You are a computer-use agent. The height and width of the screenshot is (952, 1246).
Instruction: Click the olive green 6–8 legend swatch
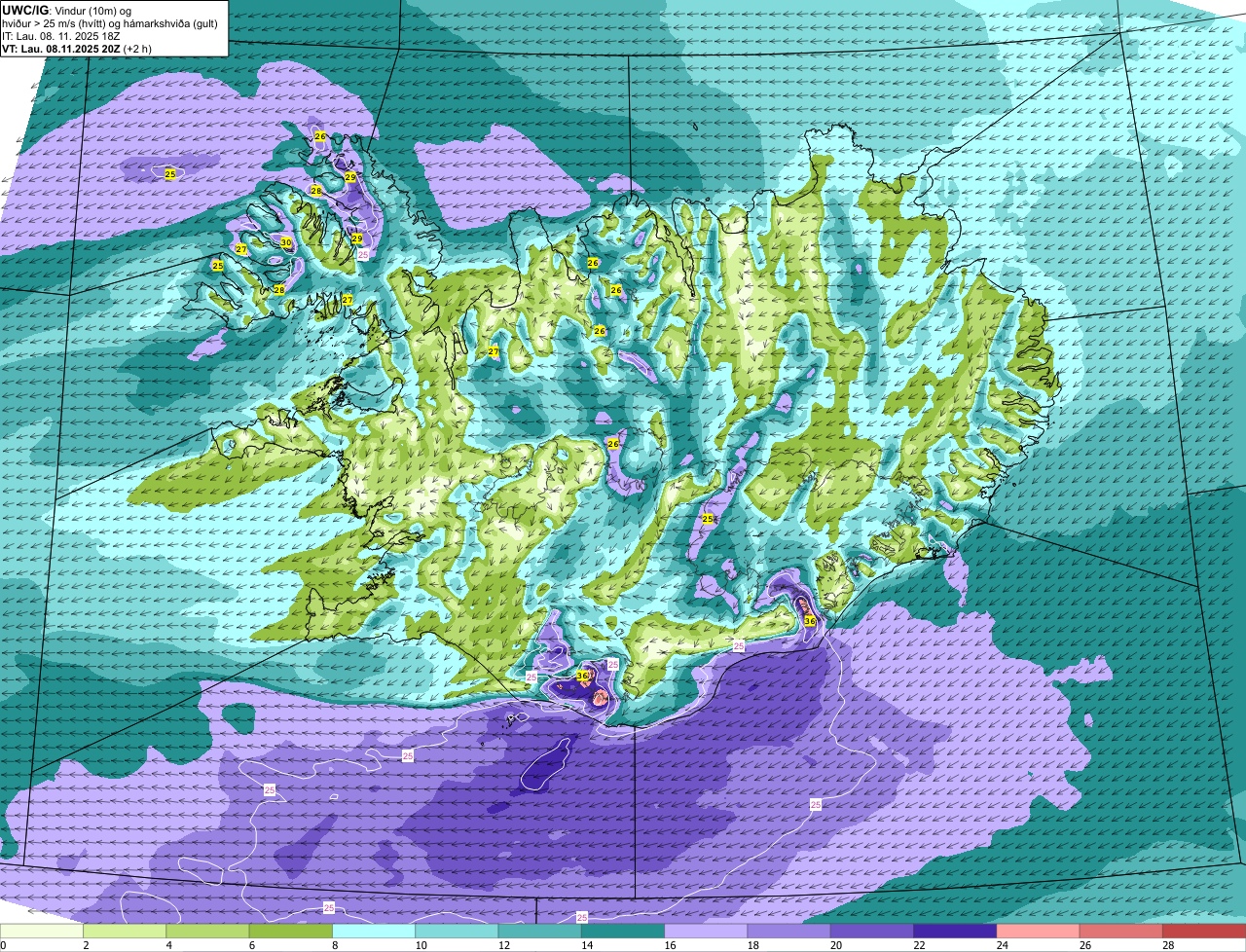pos(291,932)
